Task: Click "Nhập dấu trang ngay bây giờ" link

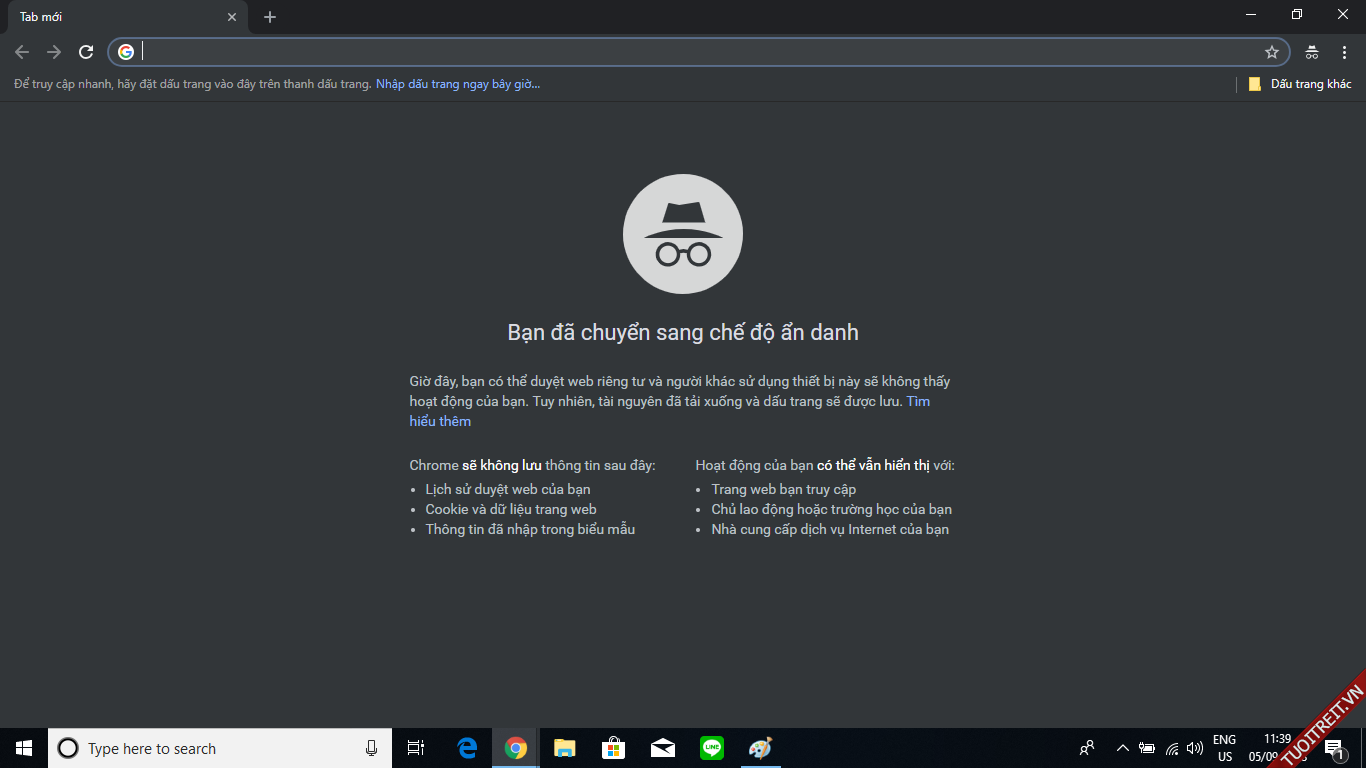Action: [458, 84]
